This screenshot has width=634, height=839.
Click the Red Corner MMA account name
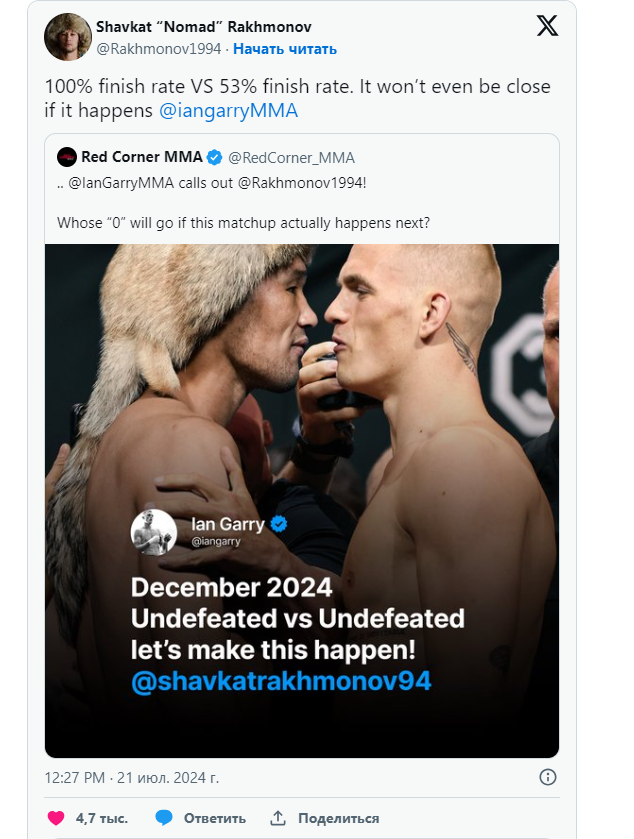142,157
